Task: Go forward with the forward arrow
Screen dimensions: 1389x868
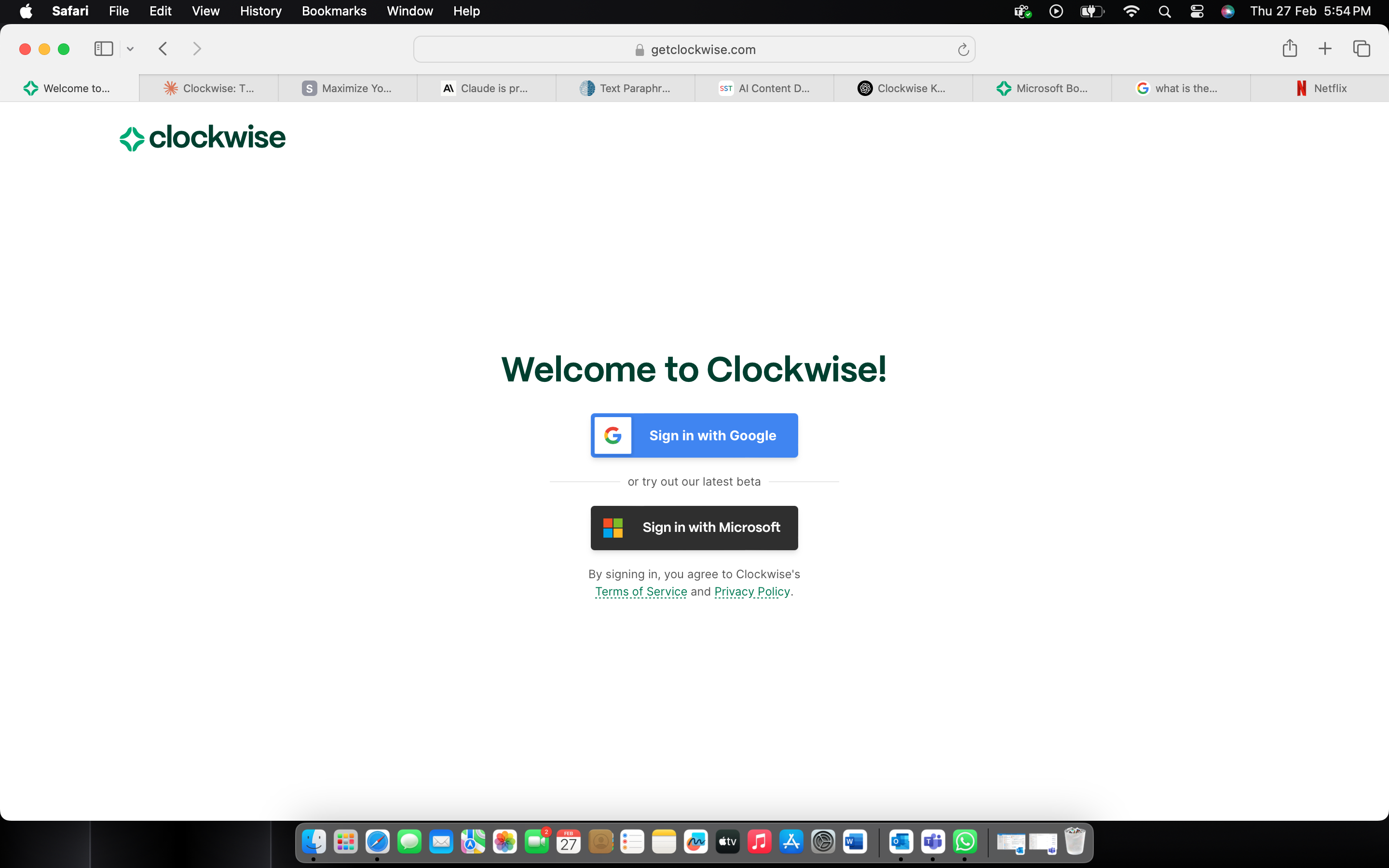Action: pyautogui.click(x=197, y=49)
